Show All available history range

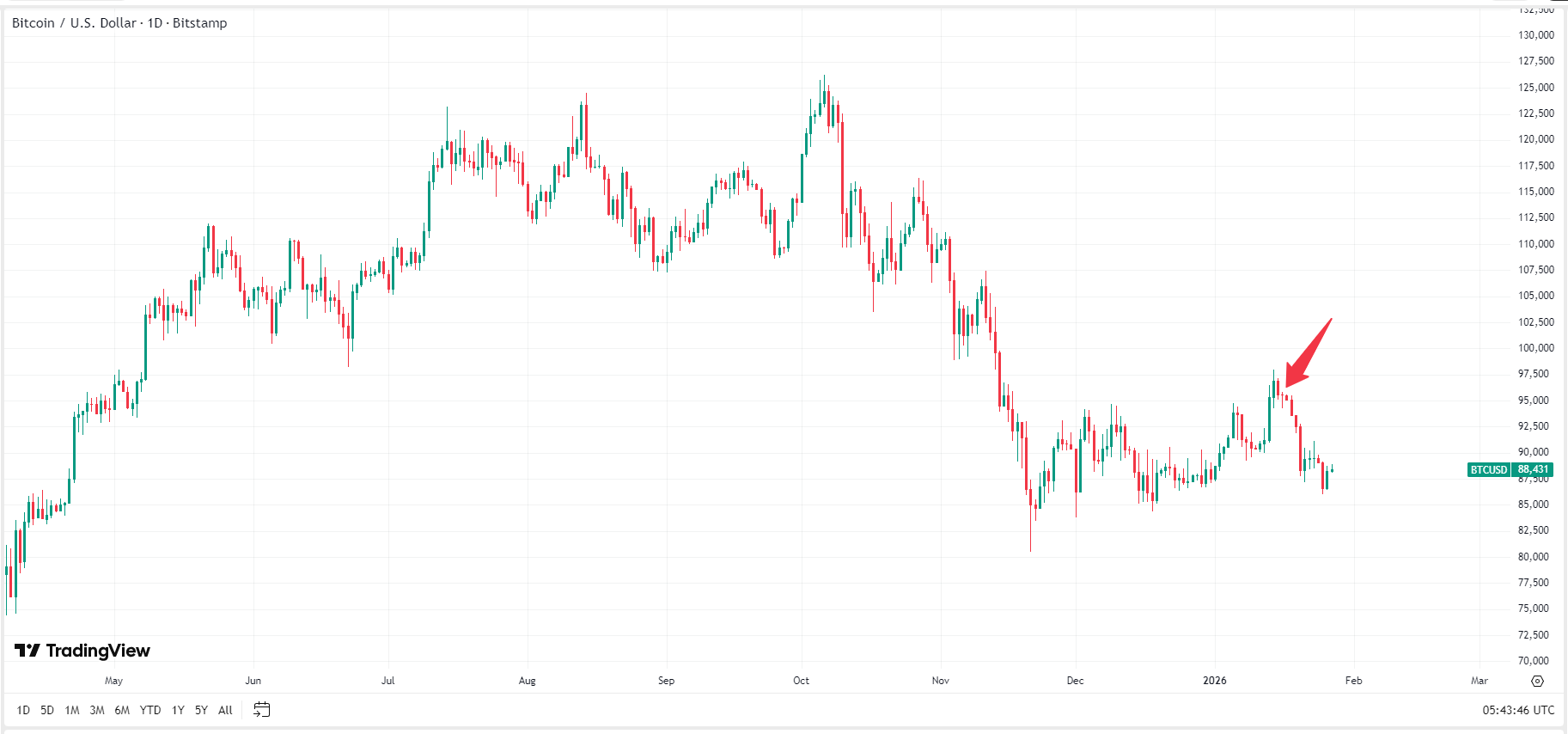click(224, 711)
